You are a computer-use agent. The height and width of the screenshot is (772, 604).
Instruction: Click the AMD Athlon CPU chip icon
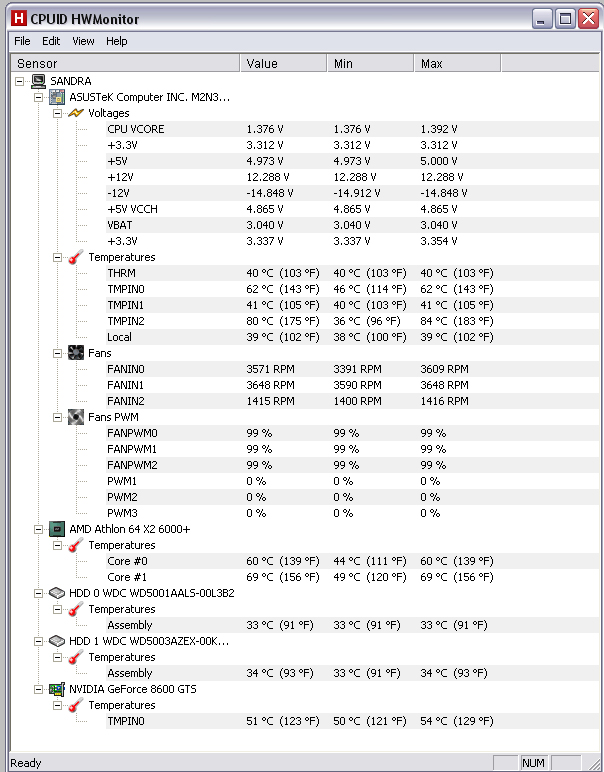click(57, 529)
